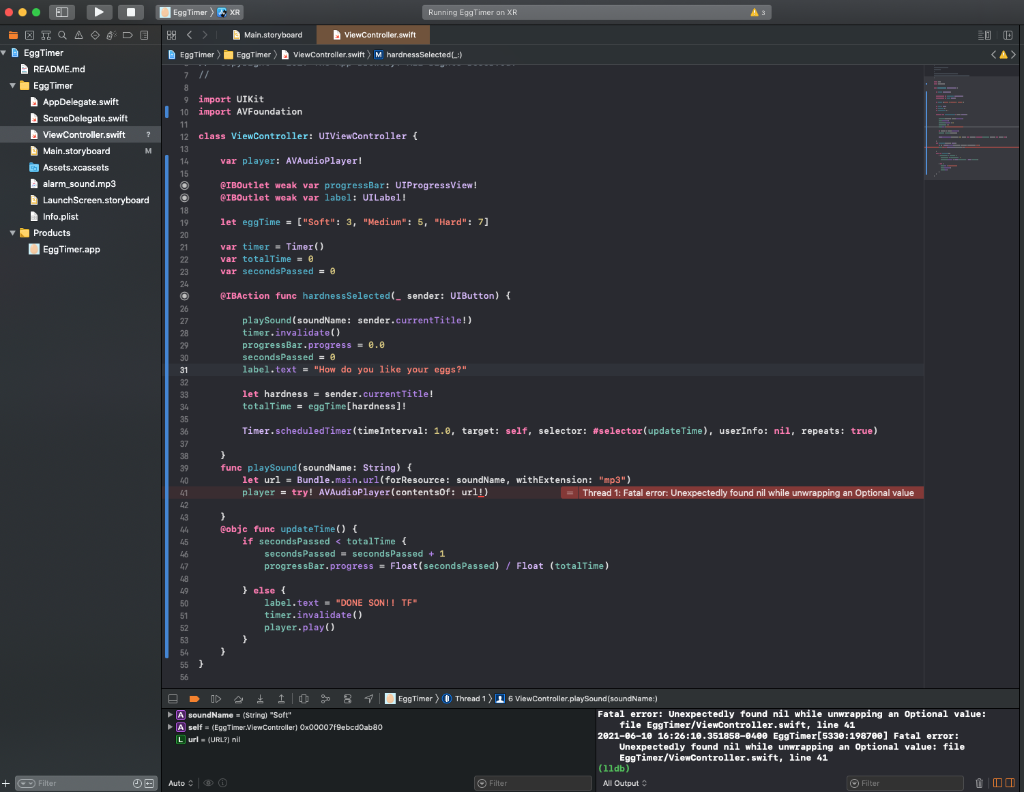
Task: Click the fatal error annotation on line 41
Action: (743, 493)
